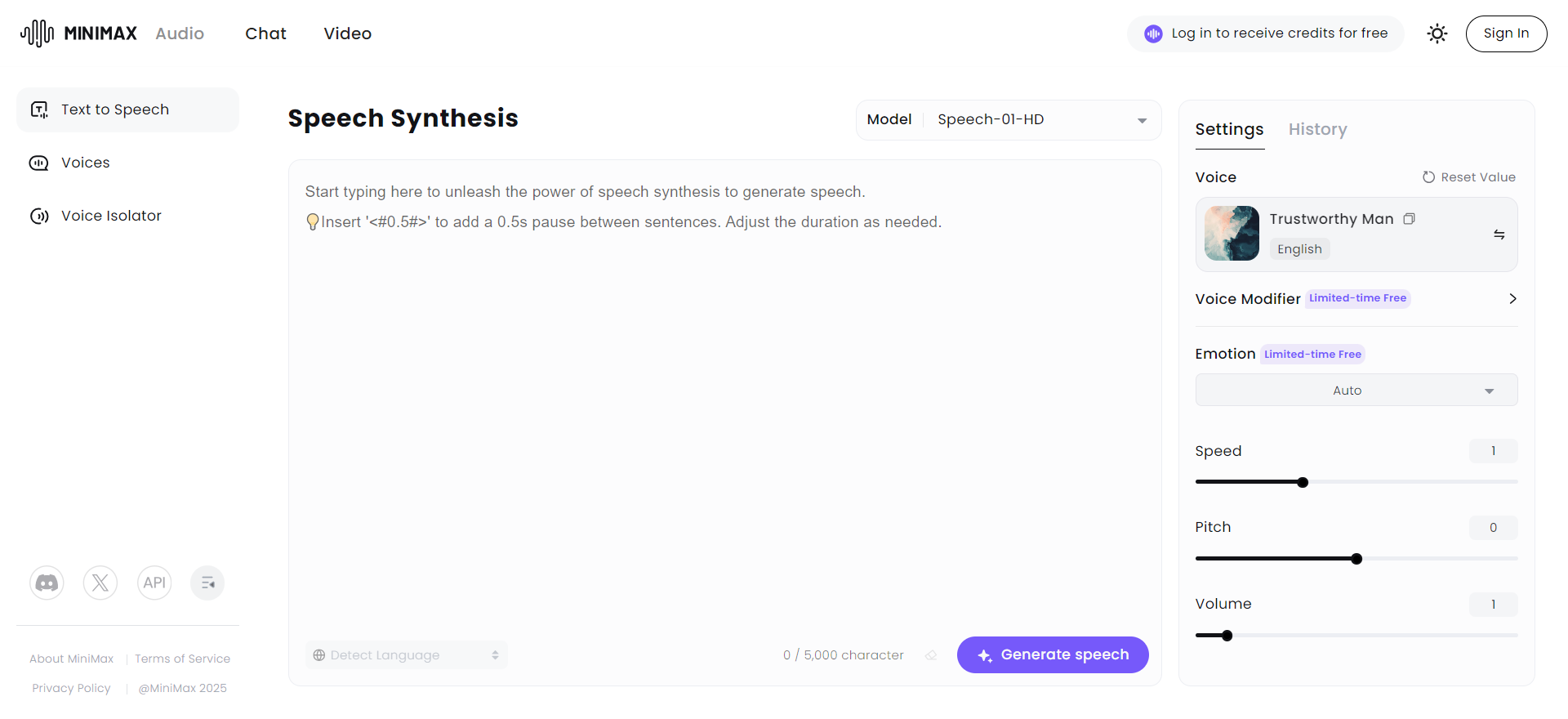Toggle the light/dark theme sun icon
This screenshot has height=719, width=1568.
click(1437, 33)
